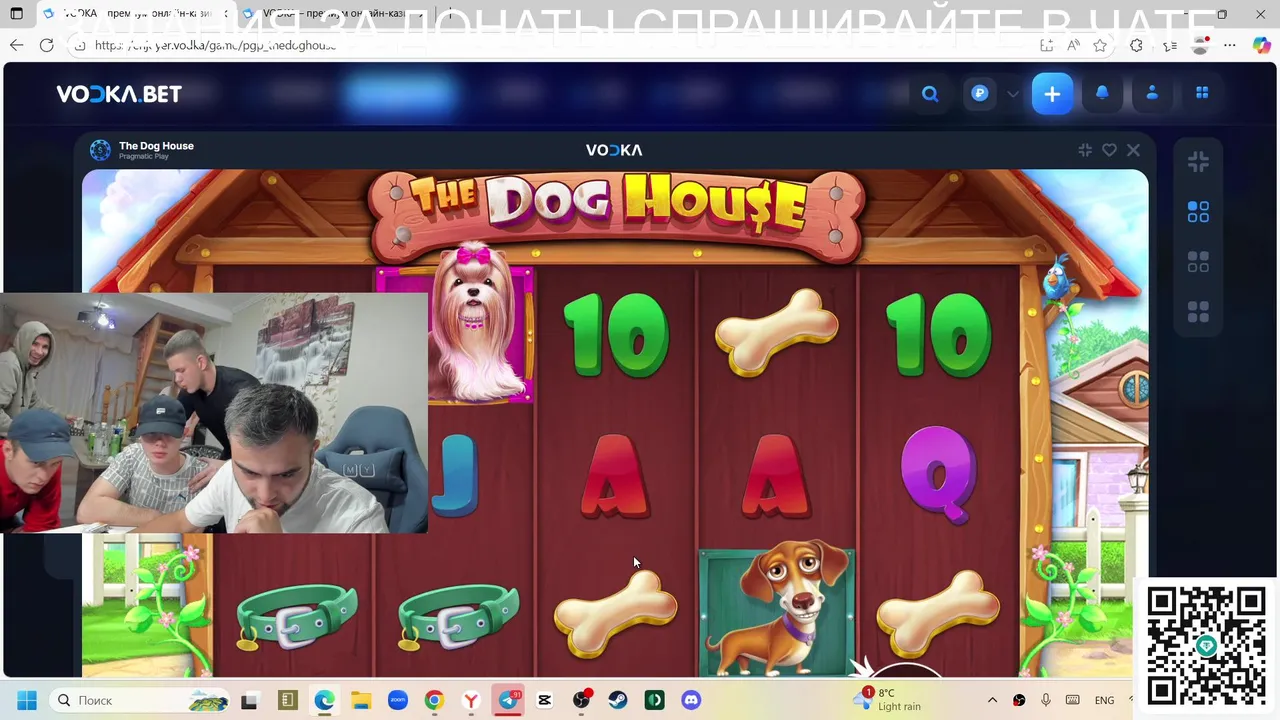
Task: Click the side panel collapse icon
Action: click(x=1198, y=161)
